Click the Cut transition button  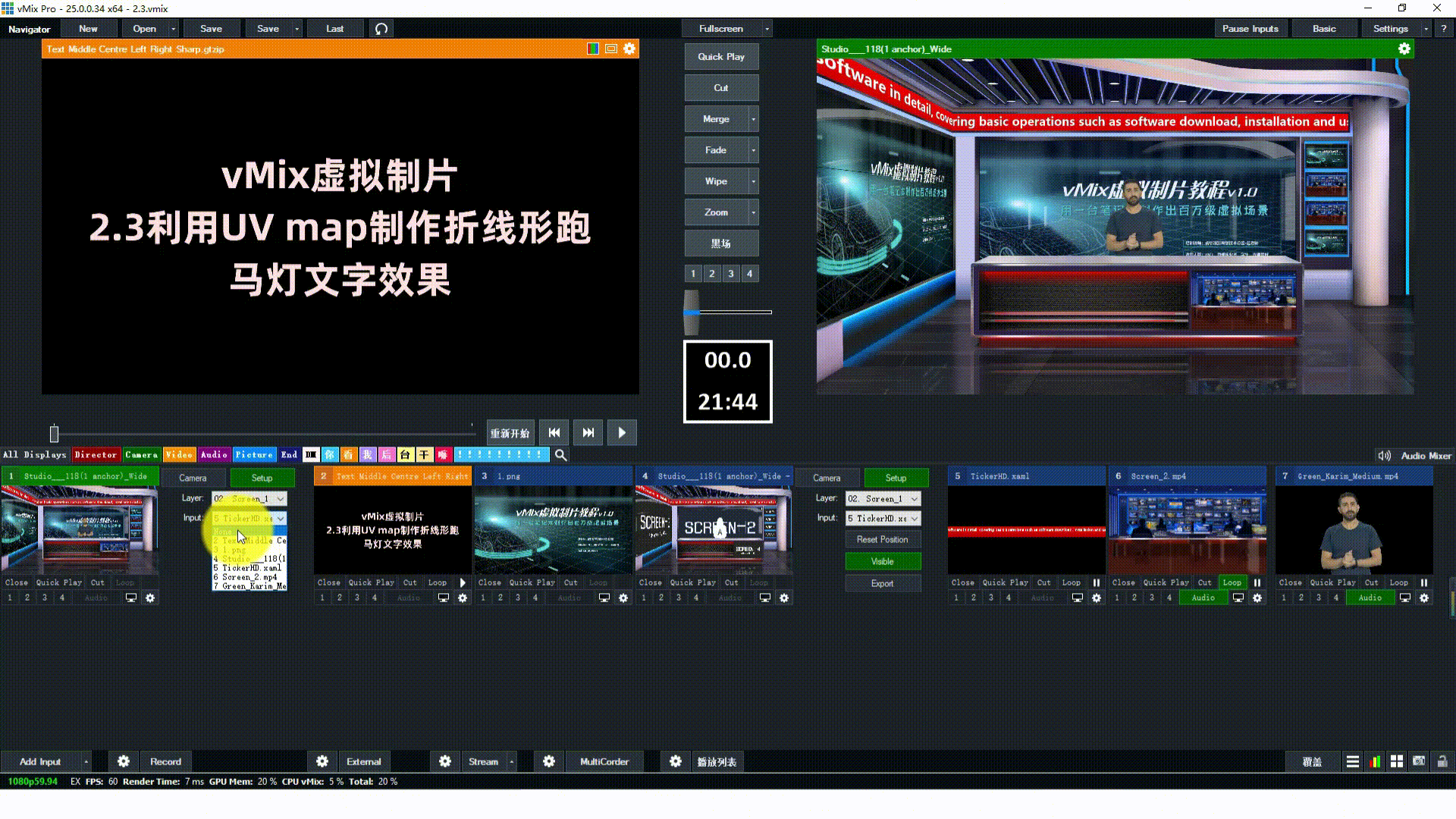pyautogui.click(x=721, y=88)
